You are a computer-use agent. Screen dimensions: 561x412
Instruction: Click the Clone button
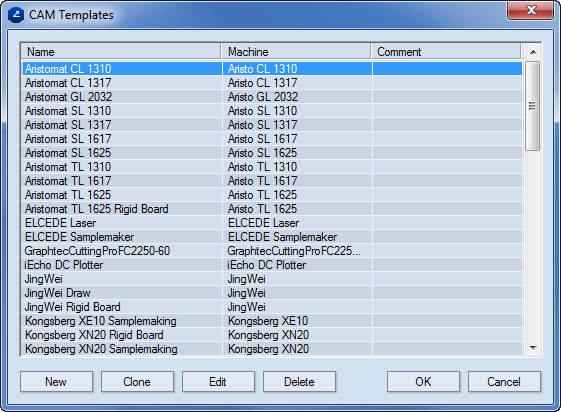coord(137,382)
